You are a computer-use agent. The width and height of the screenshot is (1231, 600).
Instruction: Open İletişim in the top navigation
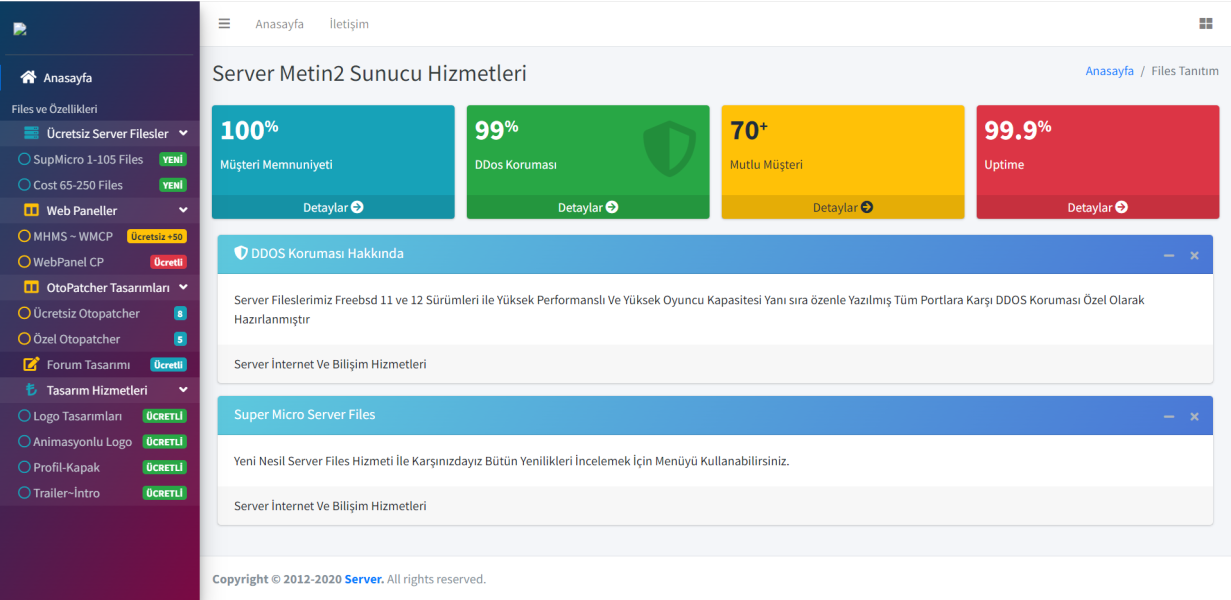click(349, 24)
